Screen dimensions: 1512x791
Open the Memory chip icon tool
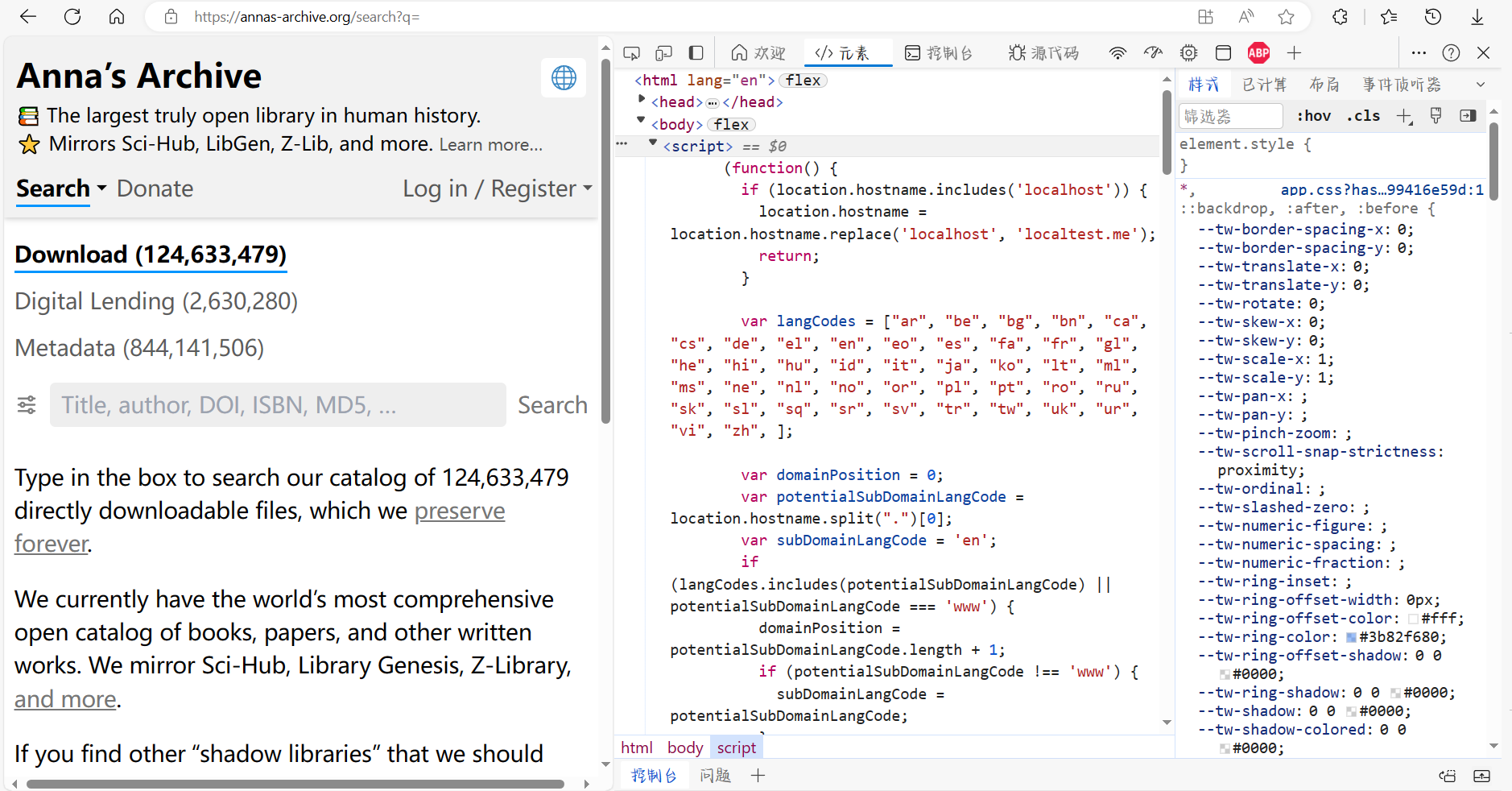click(1188, 53)
